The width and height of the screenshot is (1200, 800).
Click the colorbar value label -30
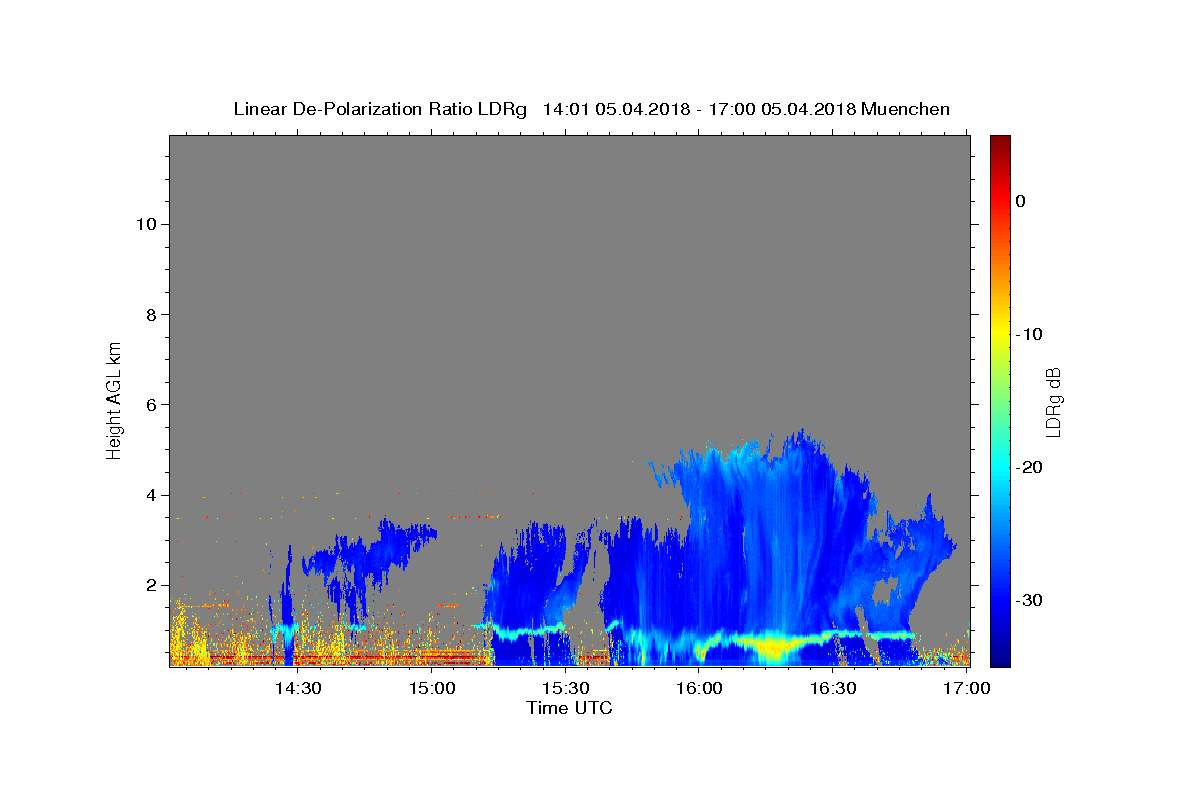click(x=1030, y=600)
